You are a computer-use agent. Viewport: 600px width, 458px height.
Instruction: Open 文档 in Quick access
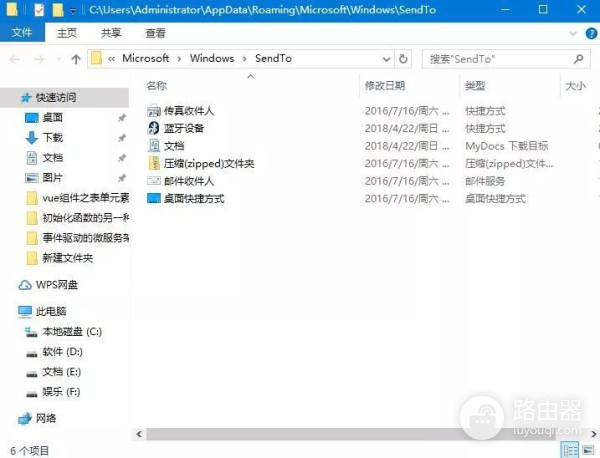52,158
